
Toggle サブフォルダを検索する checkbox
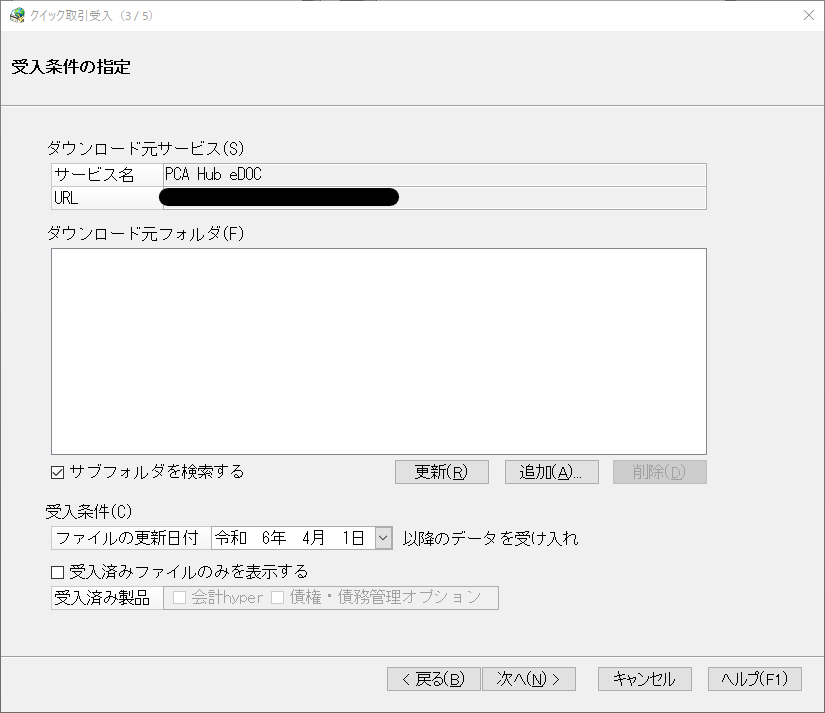click(57, 472)
